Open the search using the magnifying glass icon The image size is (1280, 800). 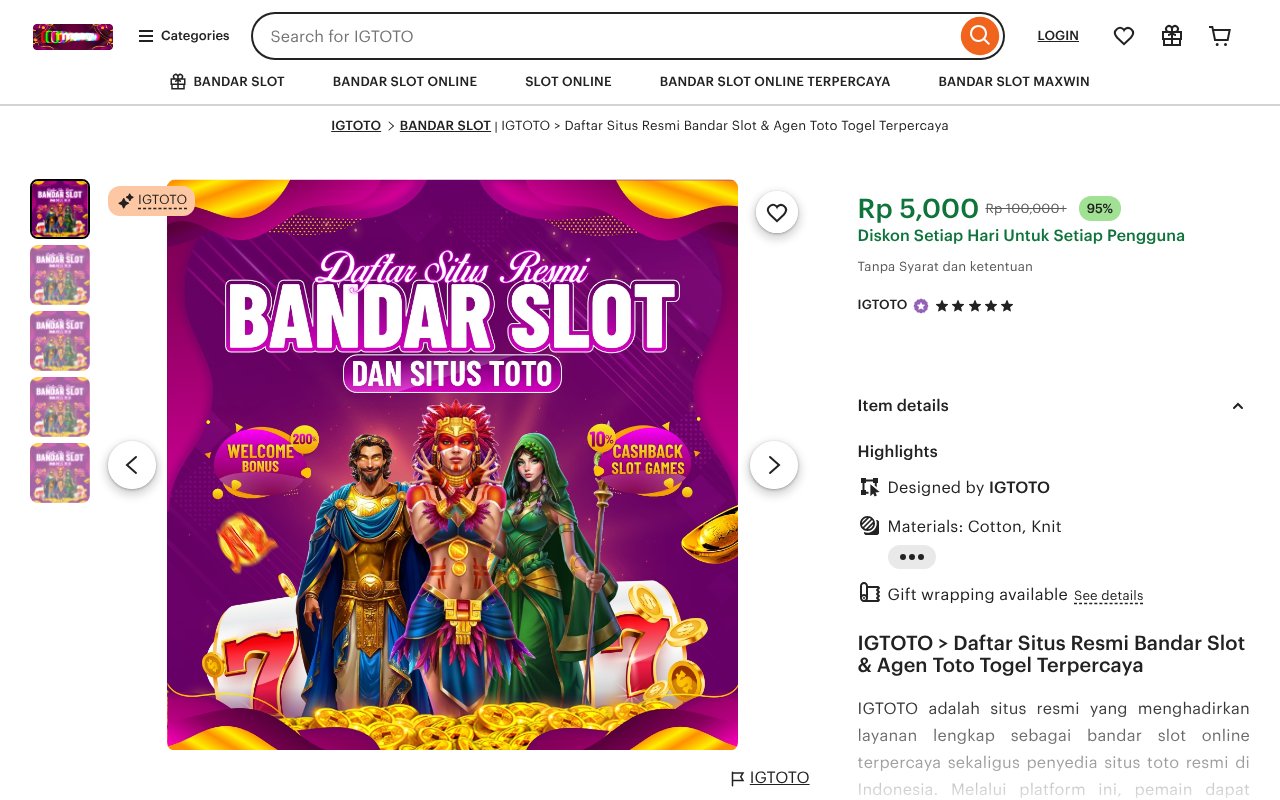pyautogui.click(x=979, y=35)
